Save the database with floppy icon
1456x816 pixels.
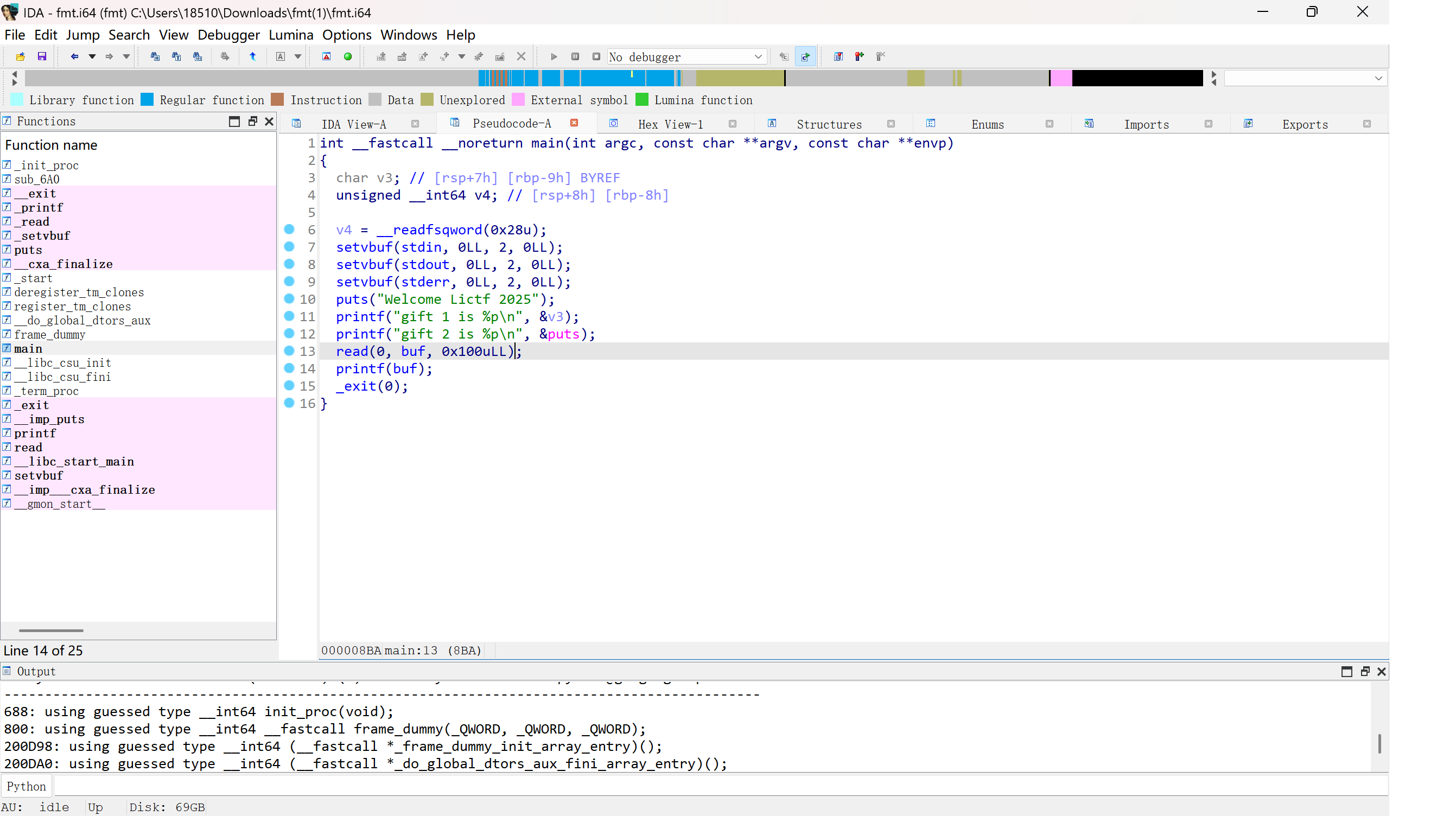(x=42, y=56)
